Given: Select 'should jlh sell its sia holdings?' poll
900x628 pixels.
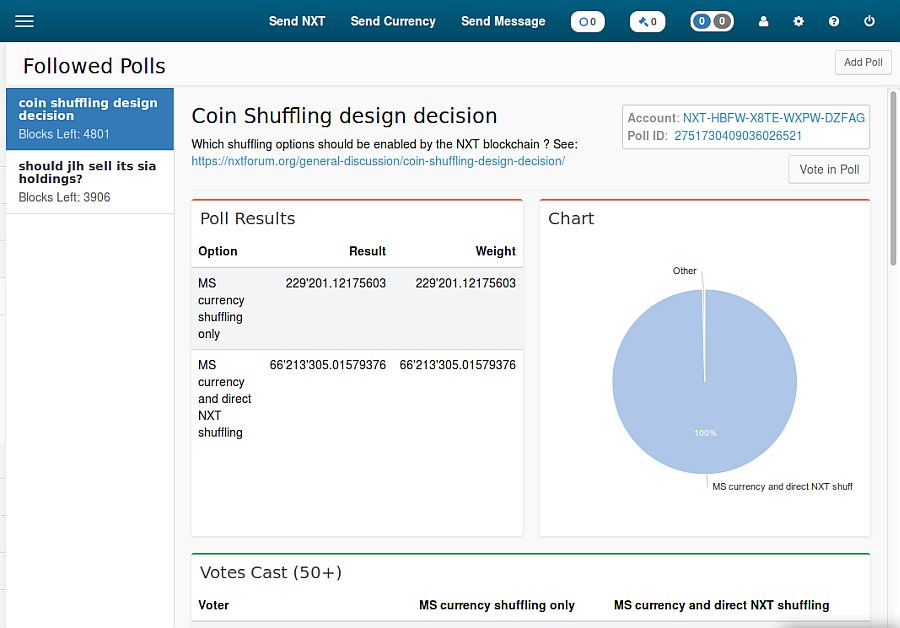Looking at the screenshot, I should 90,182.
